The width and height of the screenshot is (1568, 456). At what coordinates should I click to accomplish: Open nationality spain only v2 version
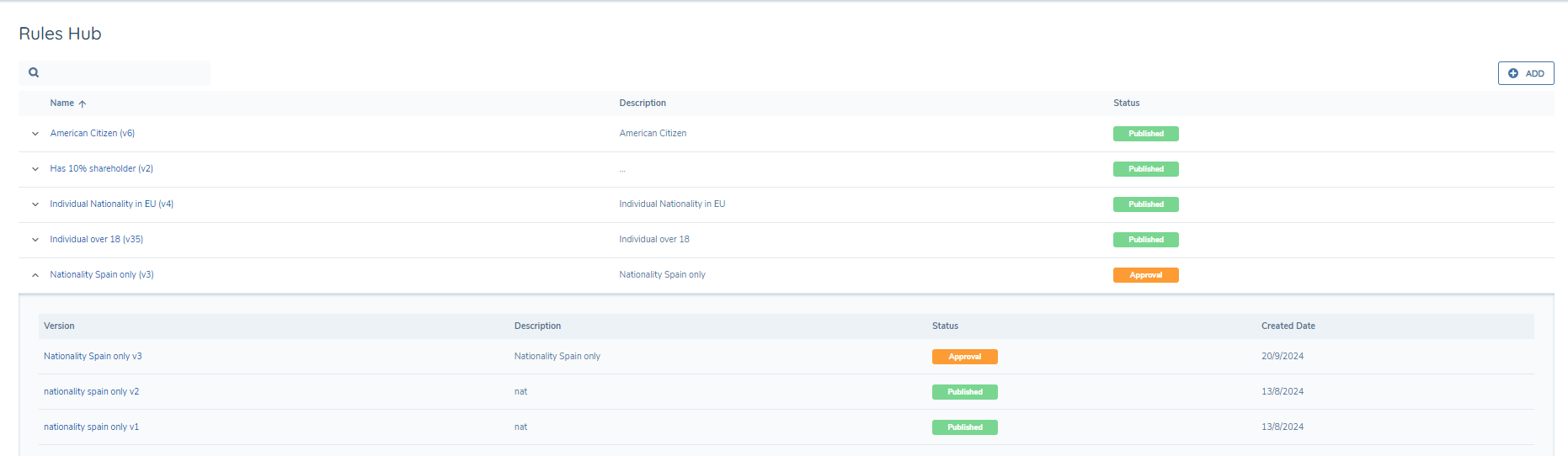[91, 391]
